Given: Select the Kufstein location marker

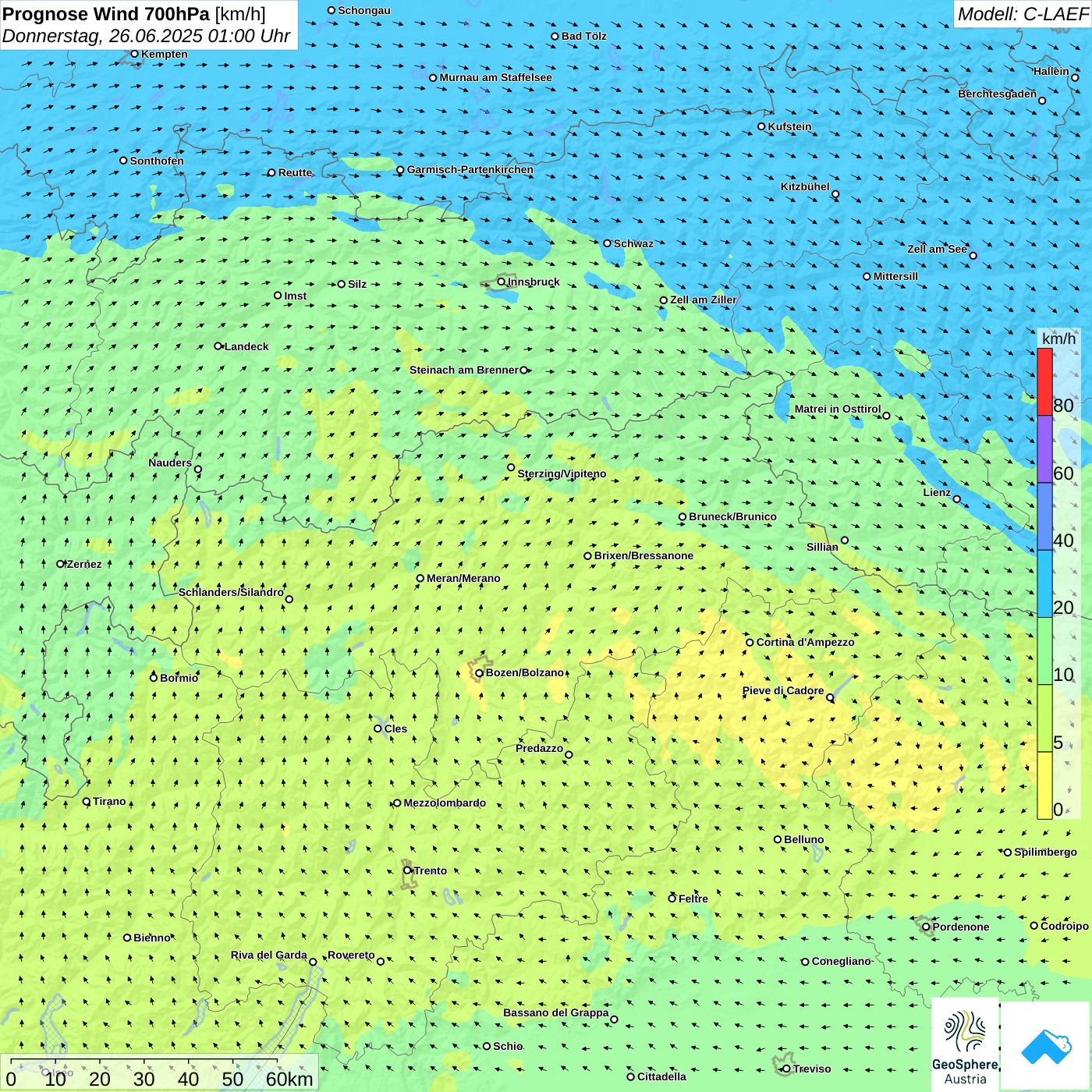Looking at the screenshot, I should tap(762, 126).
